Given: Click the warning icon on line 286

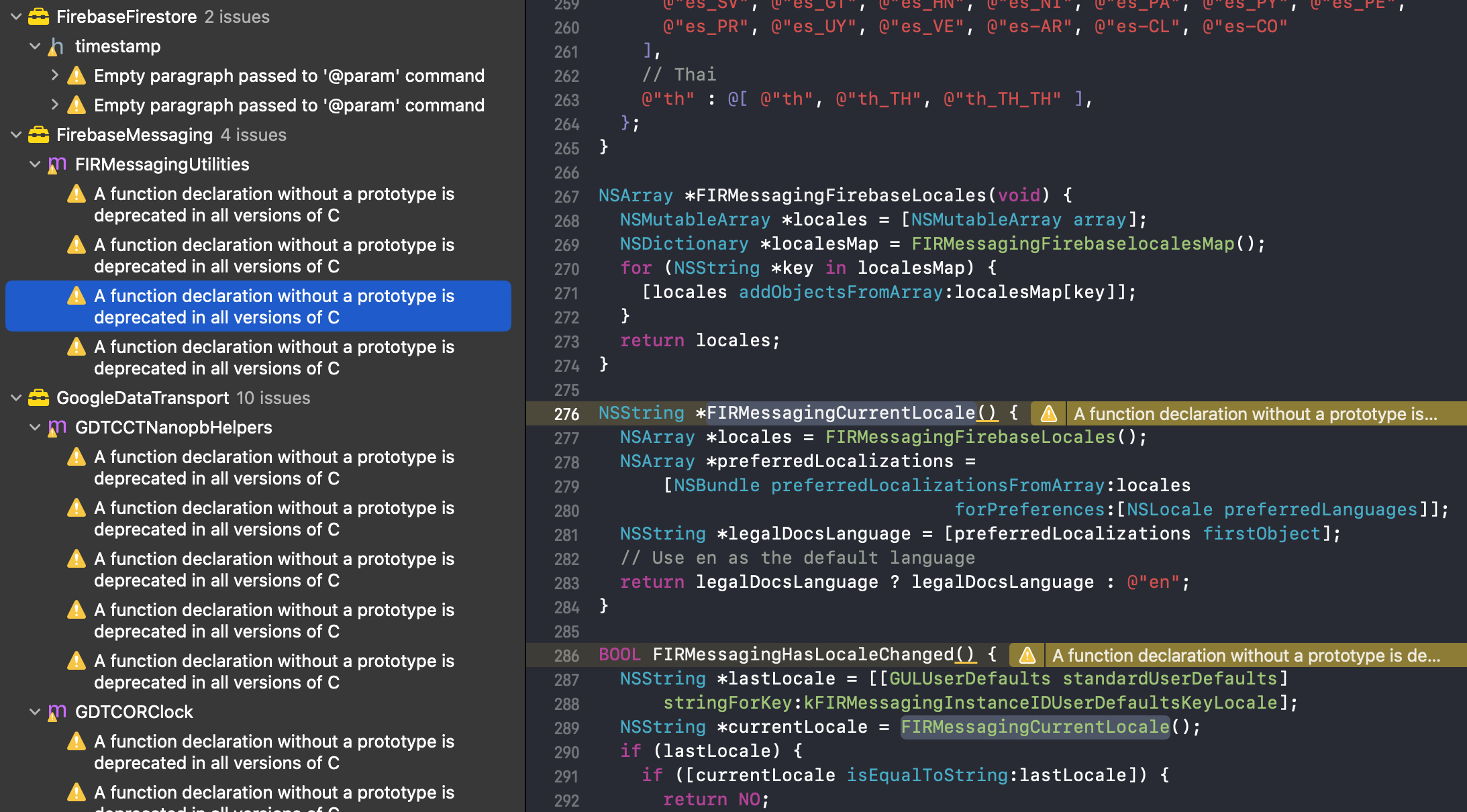Looking at the screenshot, I should 1027,656.
